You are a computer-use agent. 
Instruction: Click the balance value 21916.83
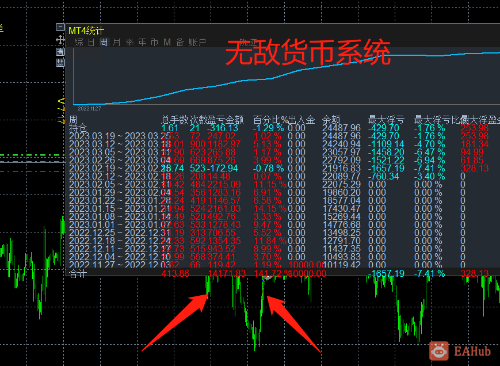(x=341, y=168)
